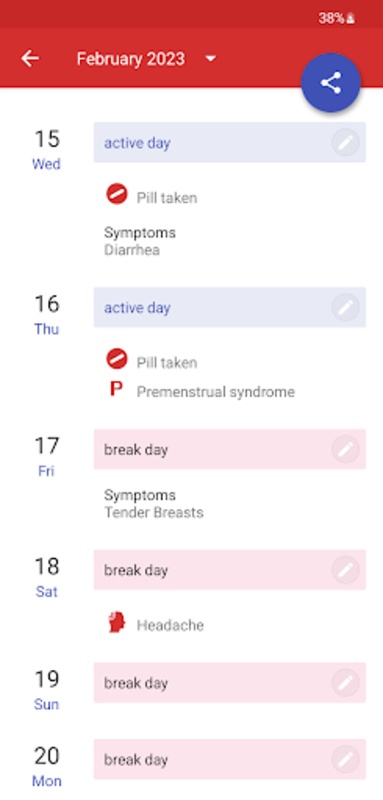Image resolution: width=383 pixels, height=800 pixels.
Task: Edit the February 16 entry pencil icon
Action: point(345,308)
